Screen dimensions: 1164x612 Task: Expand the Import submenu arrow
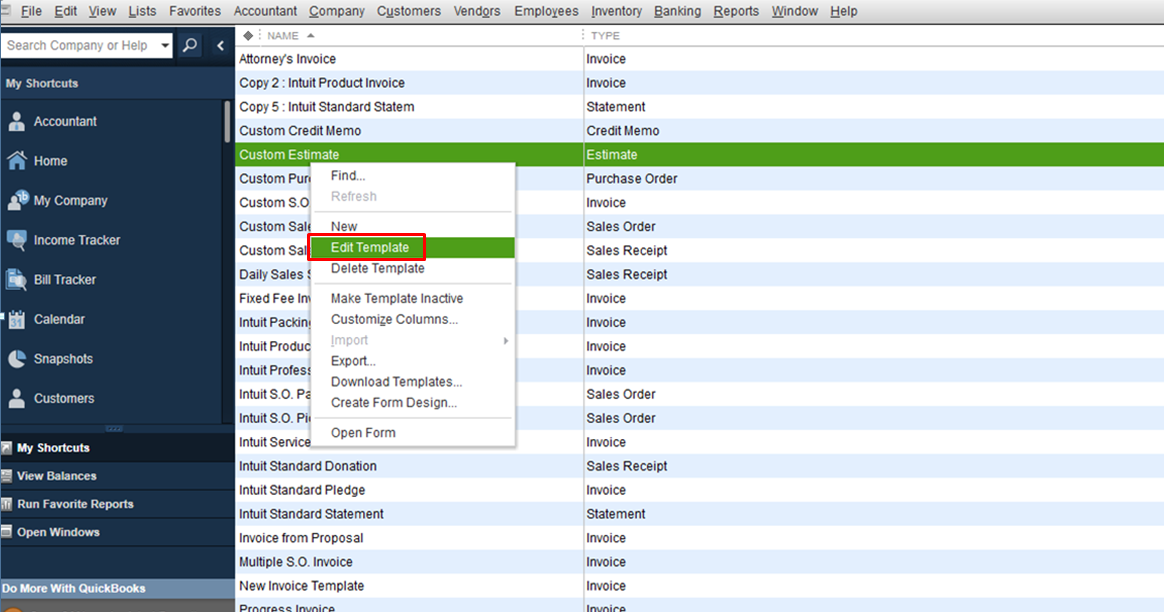tap(506, 340)
